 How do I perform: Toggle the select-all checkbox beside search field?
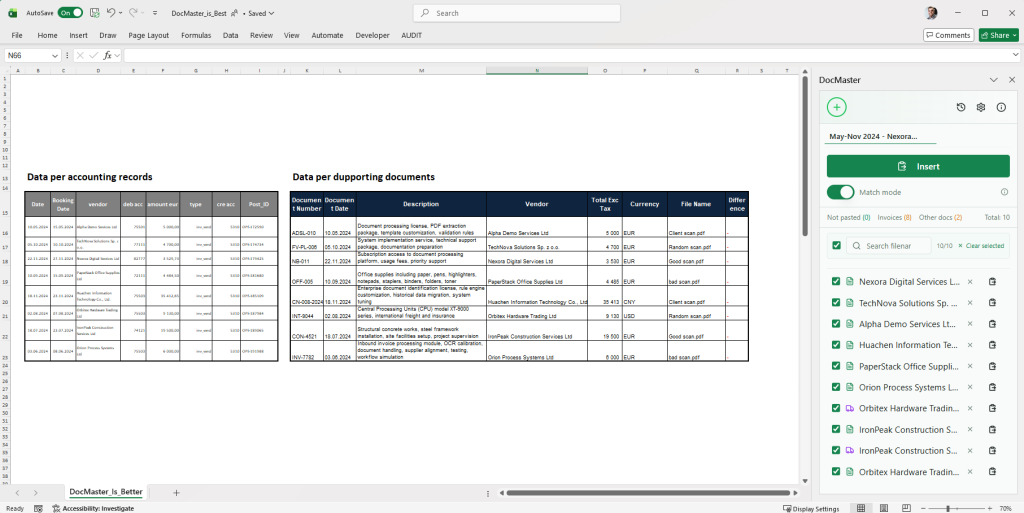(836, 245)
